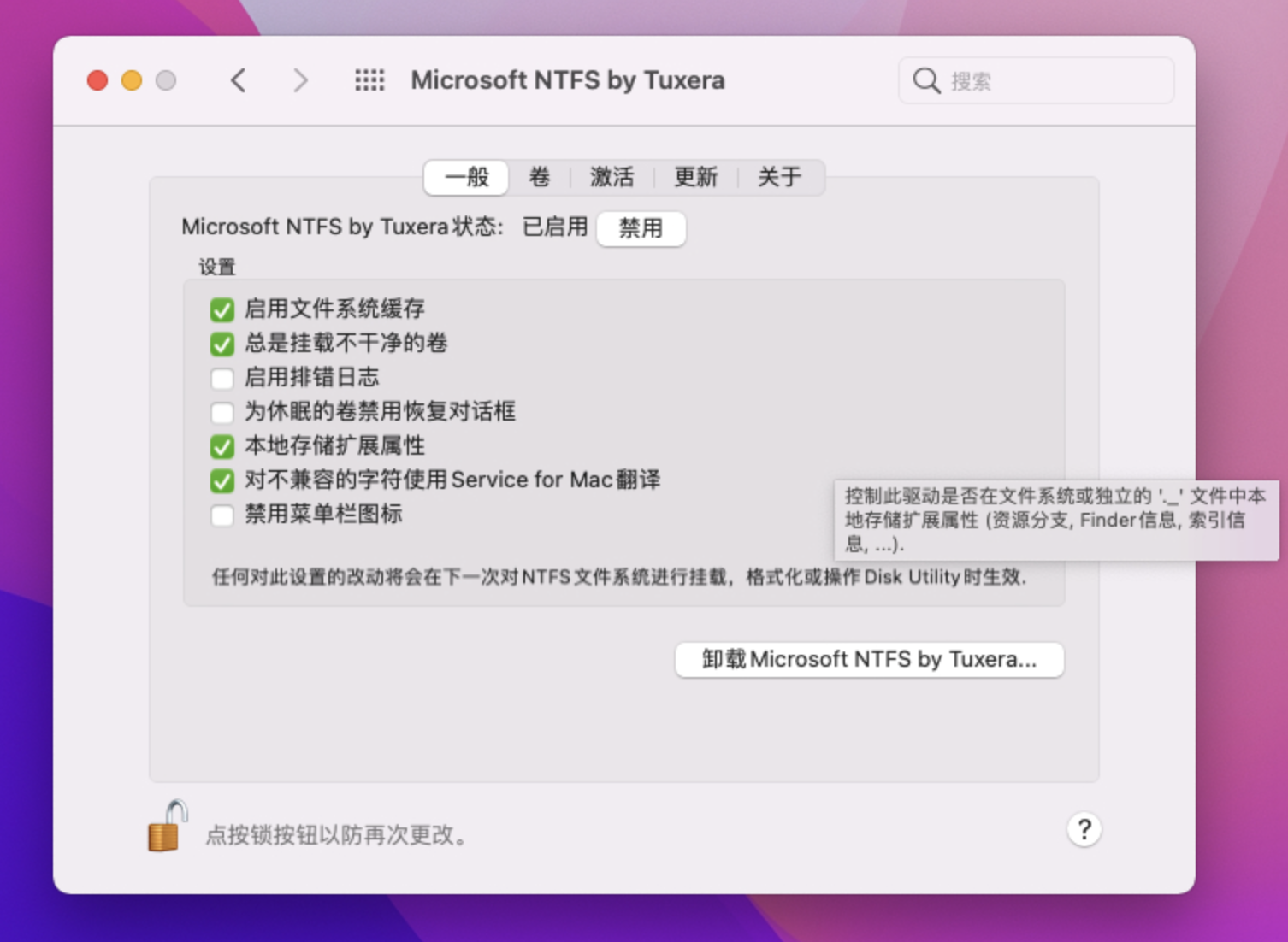Viewport: 1288px width, 942px height.
Task: Enable 启用排错日志 checkbox
Action: coord(222,378)
